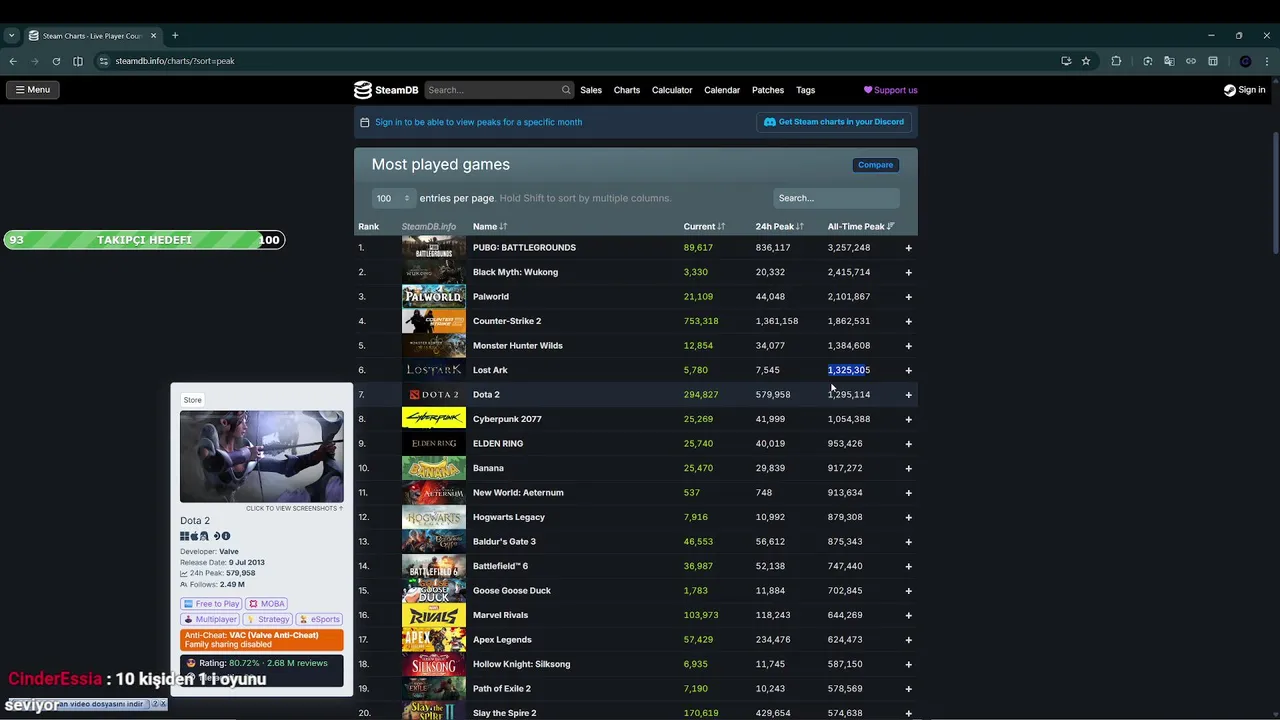Open the Calculator nav item
This screenshot has height=720, width=1280.
coord(672,90)
